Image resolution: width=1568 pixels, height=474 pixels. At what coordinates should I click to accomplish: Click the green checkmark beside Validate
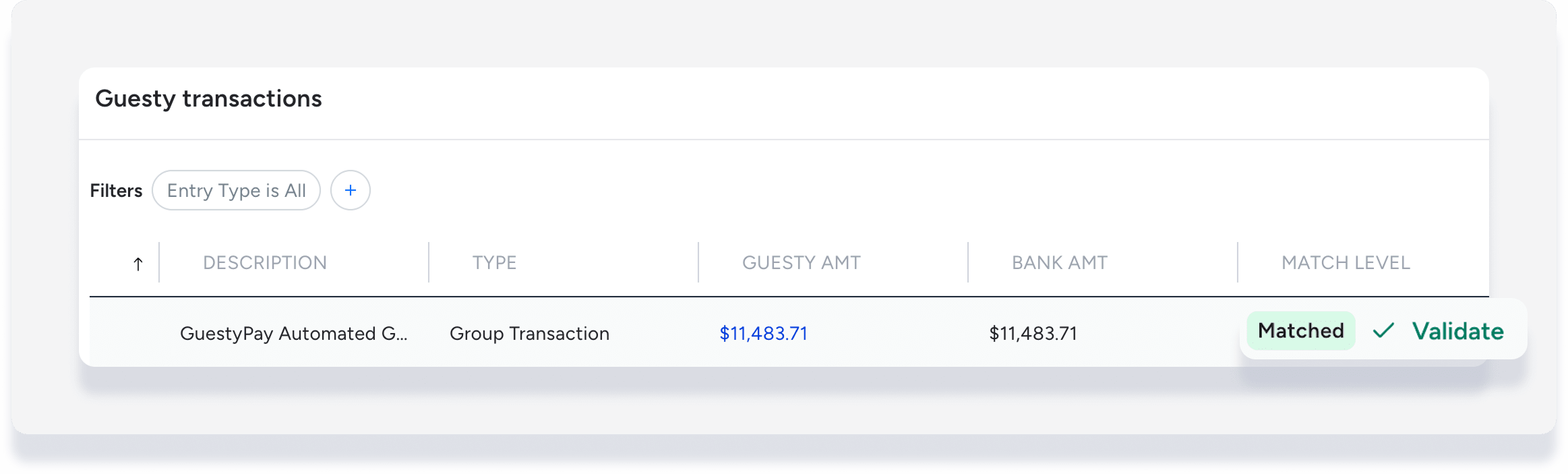pos(1383,330)
